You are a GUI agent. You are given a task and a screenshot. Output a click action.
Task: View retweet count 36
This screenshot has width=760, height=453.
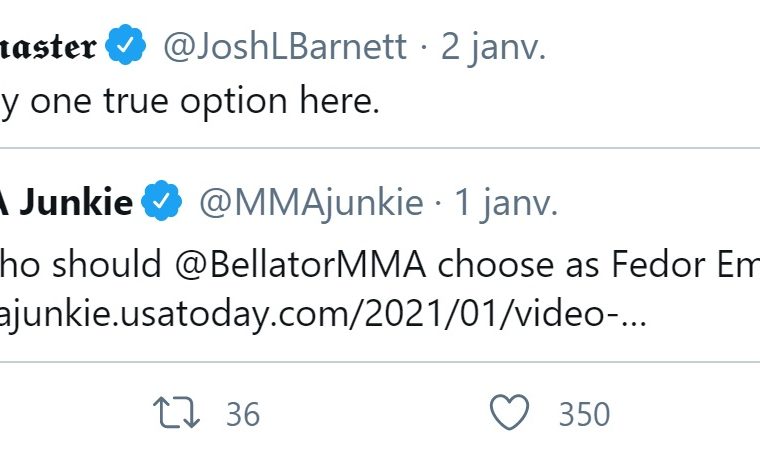tap(243, 414)
